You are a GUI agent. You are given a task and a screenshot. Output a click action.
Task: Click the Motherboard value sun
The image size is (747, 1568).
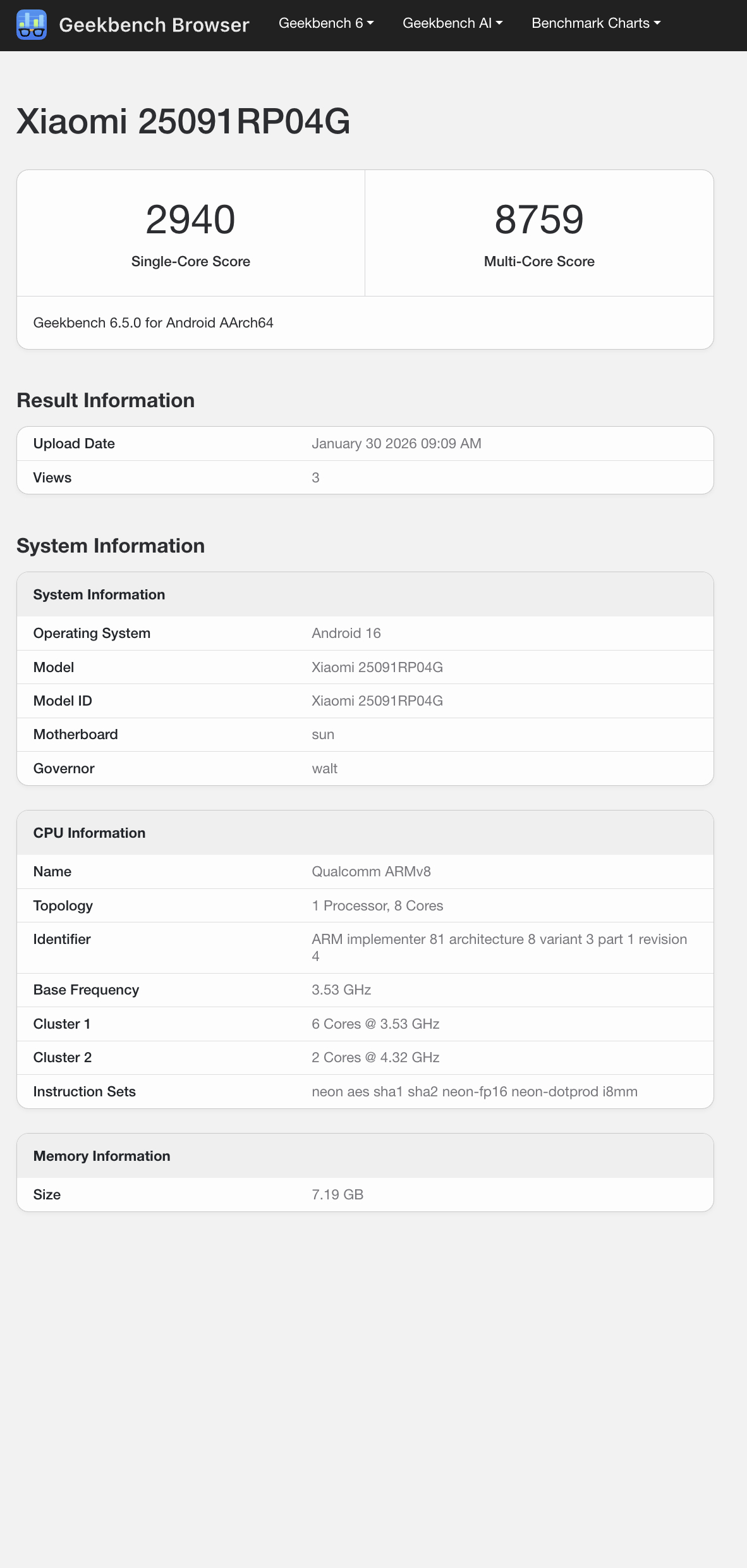click(x=323, y=735)
